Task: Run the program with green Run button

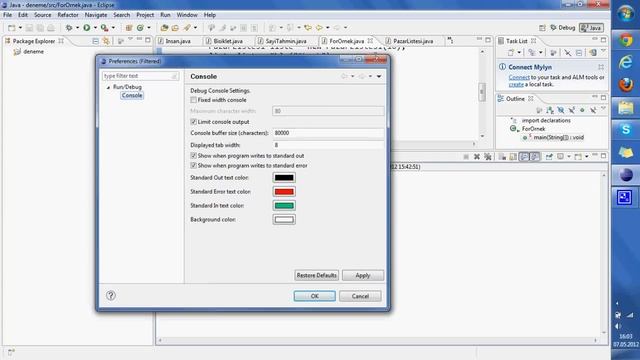Action: tap(87, 28)
